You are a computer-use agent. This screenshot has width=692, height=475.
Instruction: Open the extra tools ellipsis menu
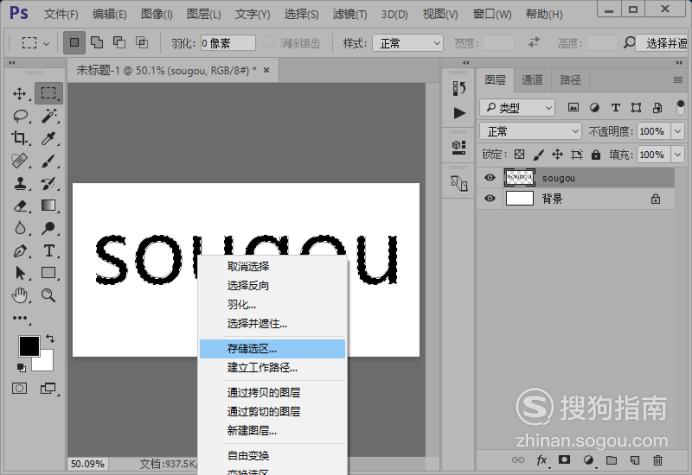tap(20, 318)
